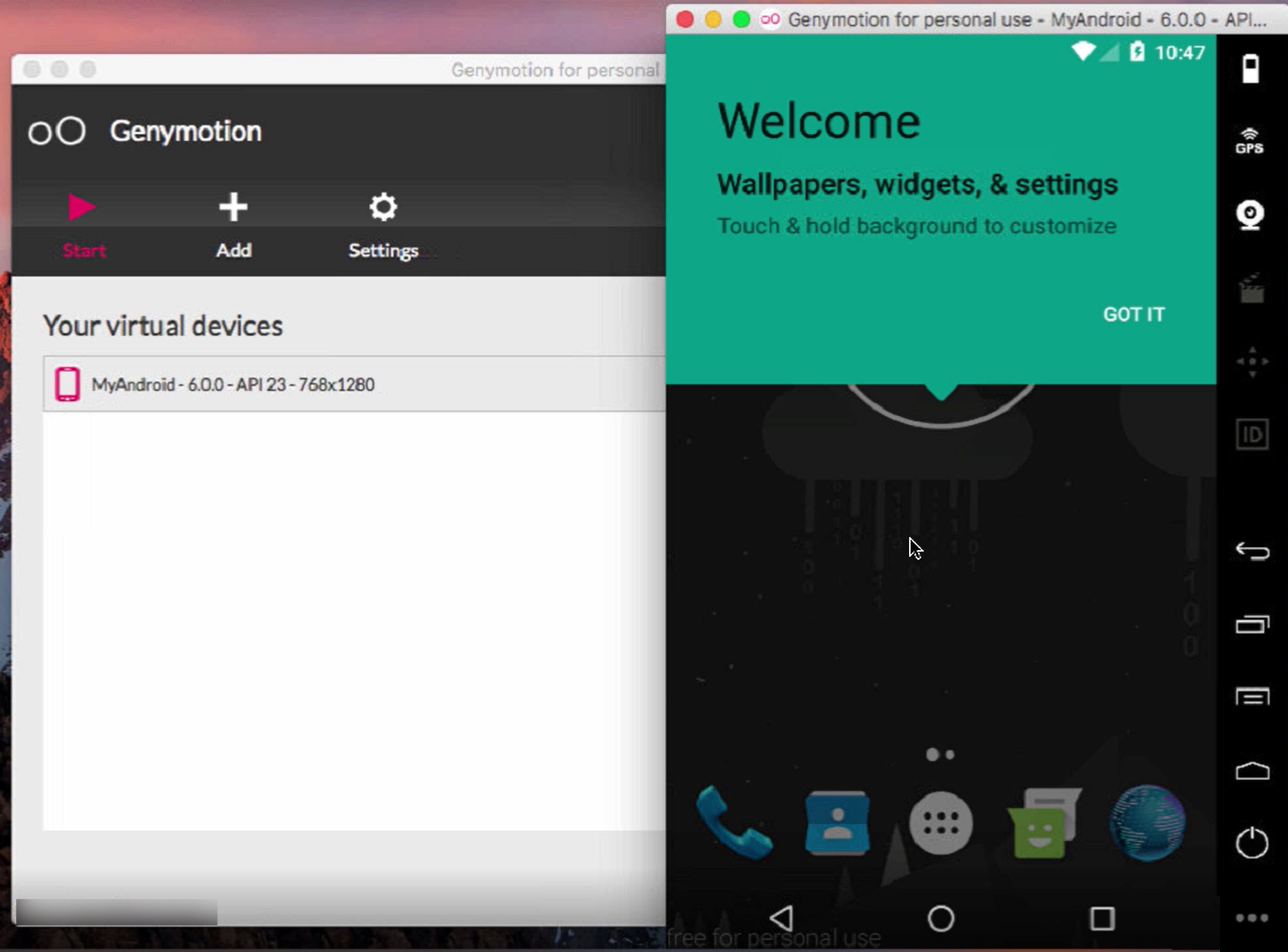Click the "Your virtual devices" heading
This screenshot has height=952, width=1288.
163,326
